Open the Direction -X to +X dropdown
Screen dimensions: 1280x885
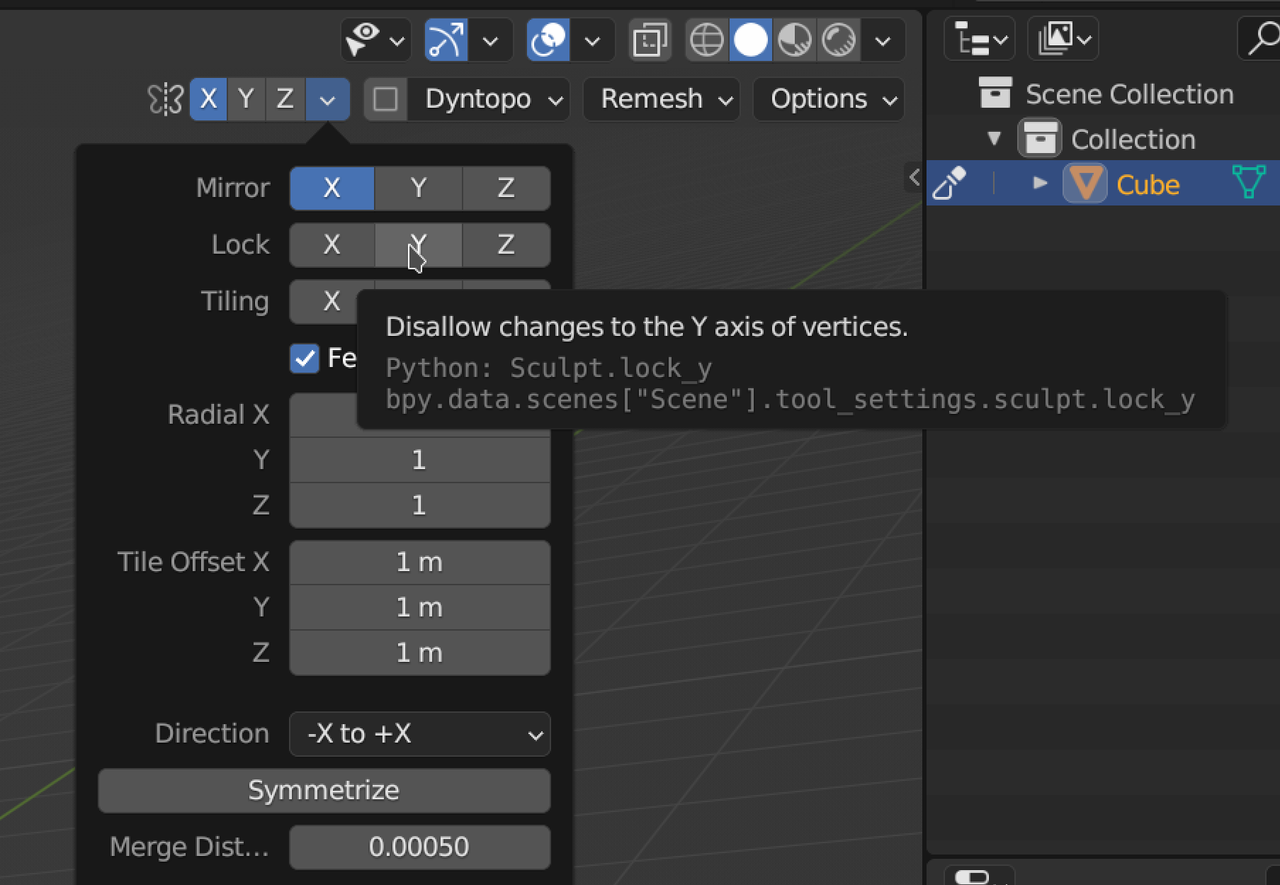[420, 734]
